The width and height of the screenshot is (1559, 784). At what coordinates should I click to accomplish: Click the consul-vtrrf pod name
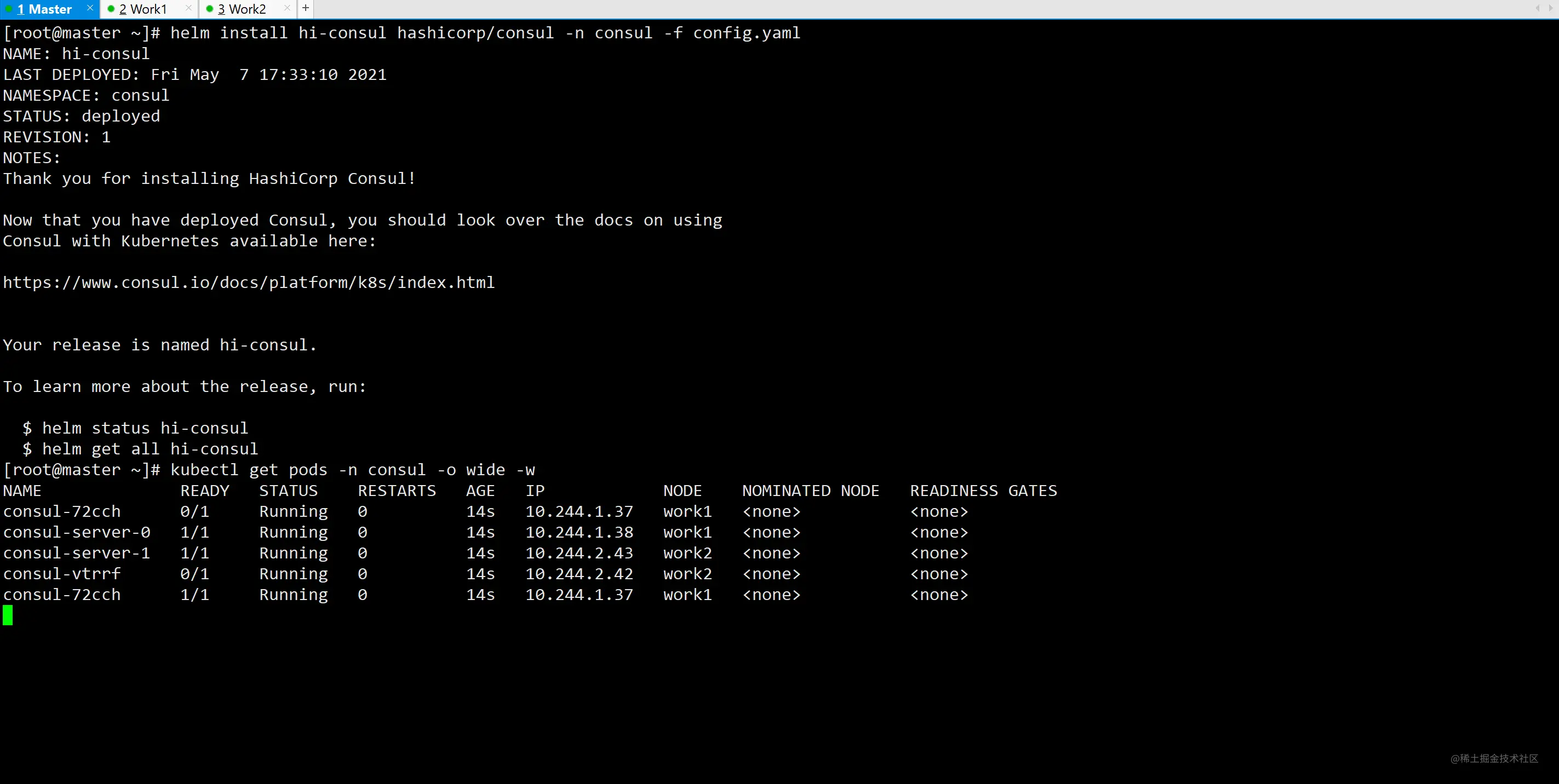[x=62, y=573]
